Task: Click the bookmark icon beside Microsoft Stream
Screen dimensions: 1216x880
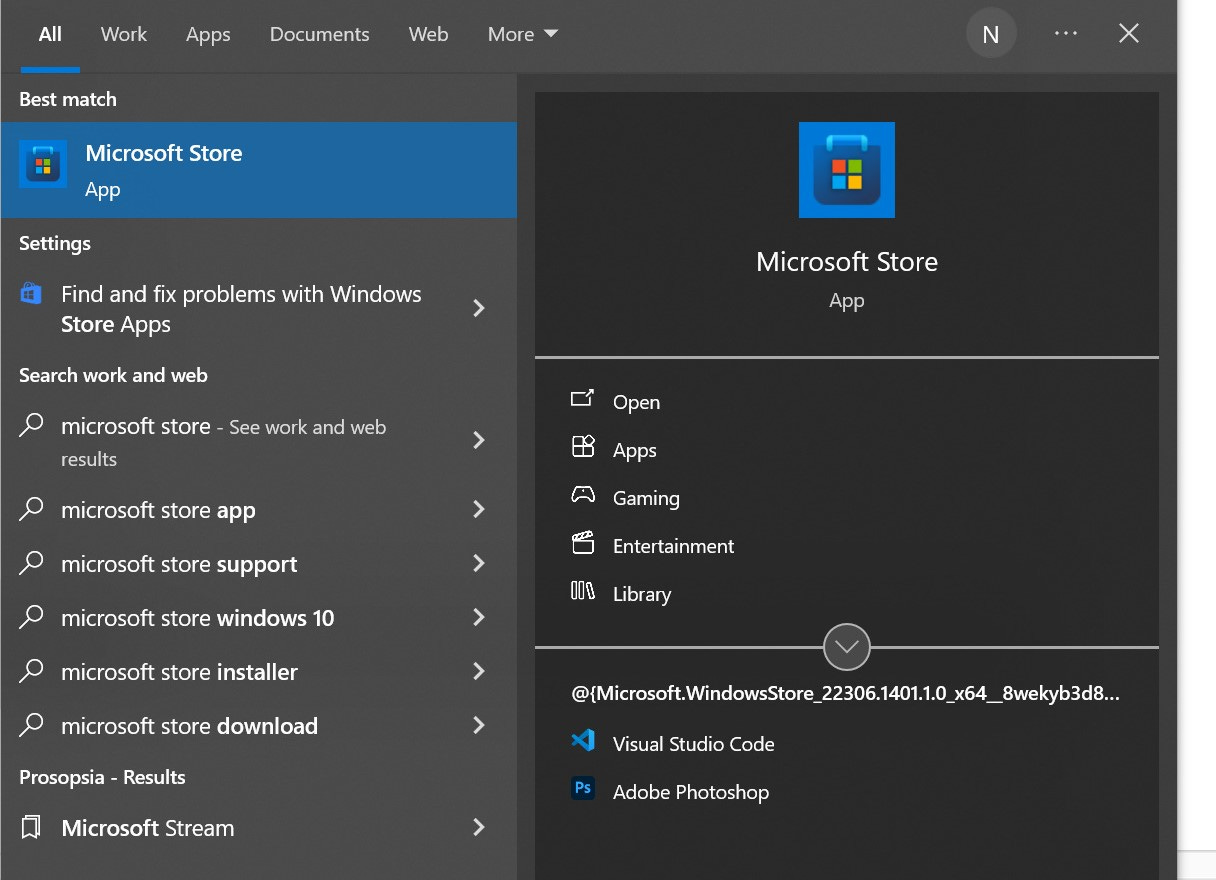Action: coord(31,827)
